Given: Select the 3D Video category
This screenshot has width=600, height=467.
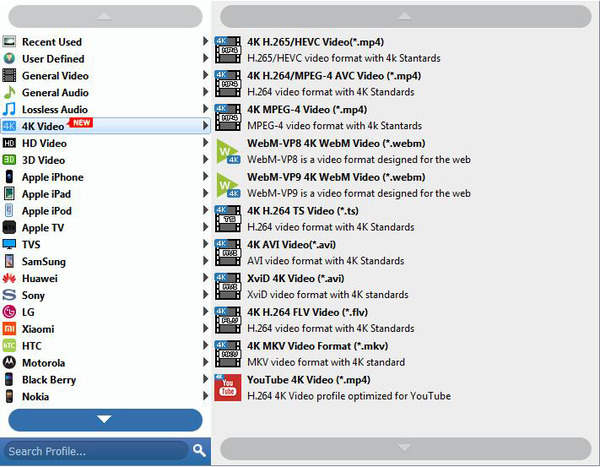Looking at the screenshot, I should tap(44, 160).
